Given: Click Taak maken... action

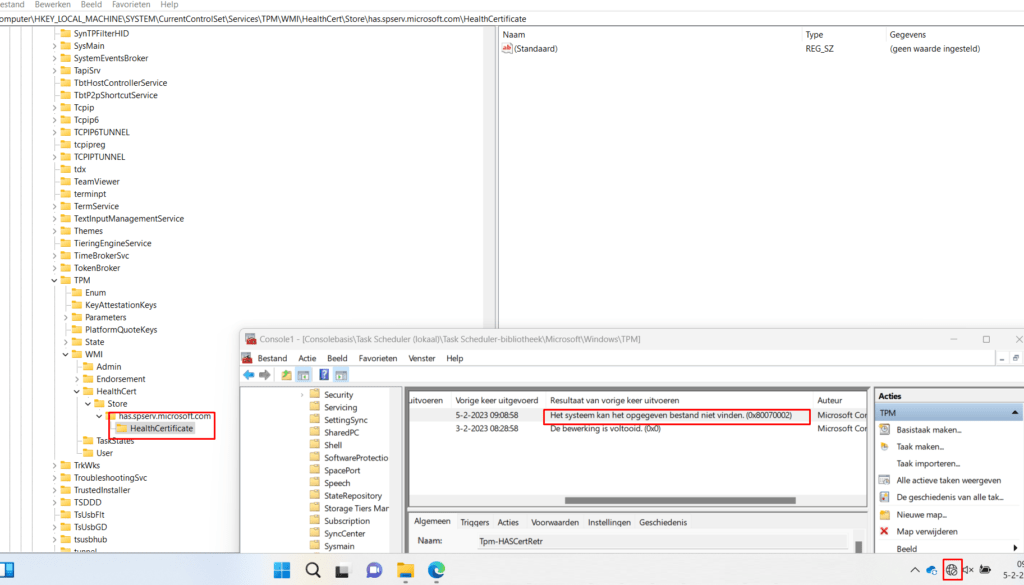Looking at the screenshot, I should point(920,447).
